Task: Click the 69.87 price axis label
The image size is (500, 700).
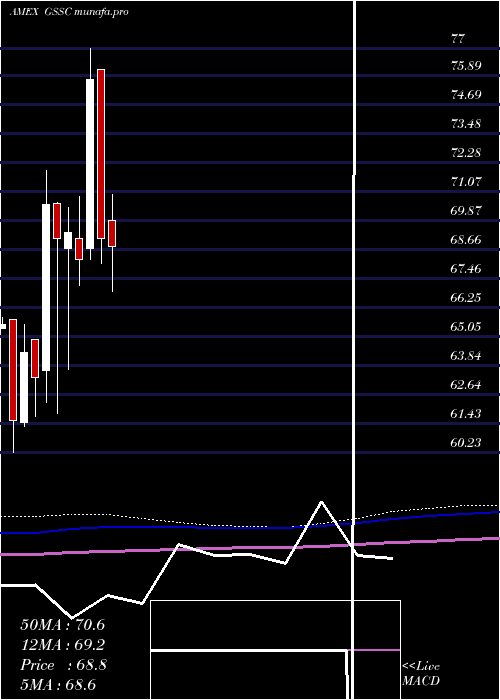Action: [x=466, y=210]
